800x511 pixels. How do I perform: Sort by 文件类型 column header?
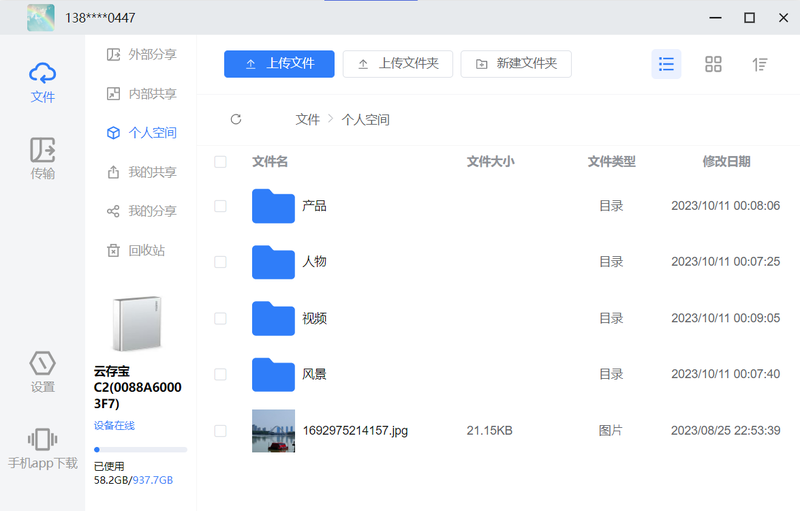611,162
